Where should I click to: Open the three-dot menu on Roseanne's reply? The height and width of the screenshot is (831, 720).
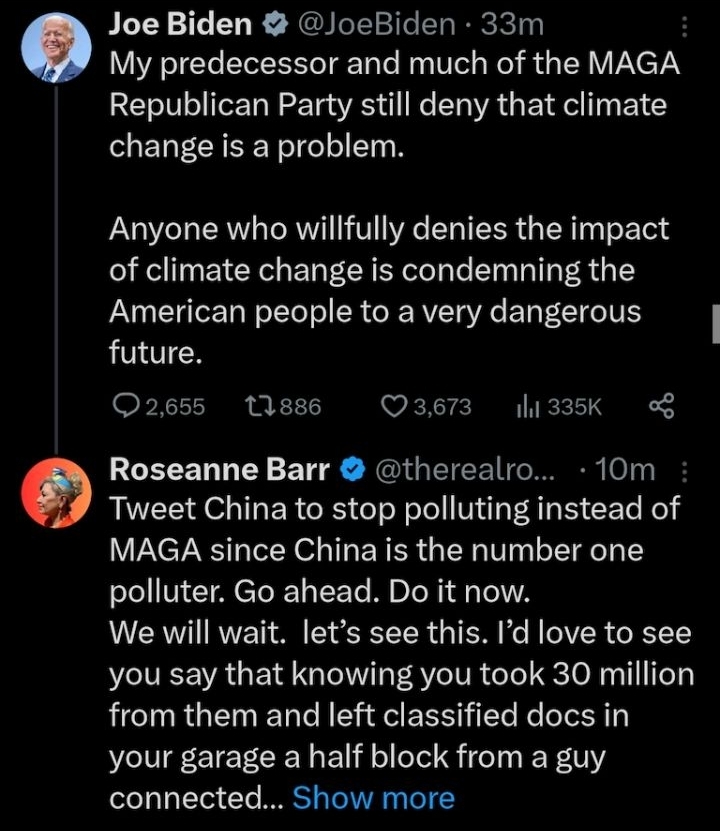pos(684,469)
